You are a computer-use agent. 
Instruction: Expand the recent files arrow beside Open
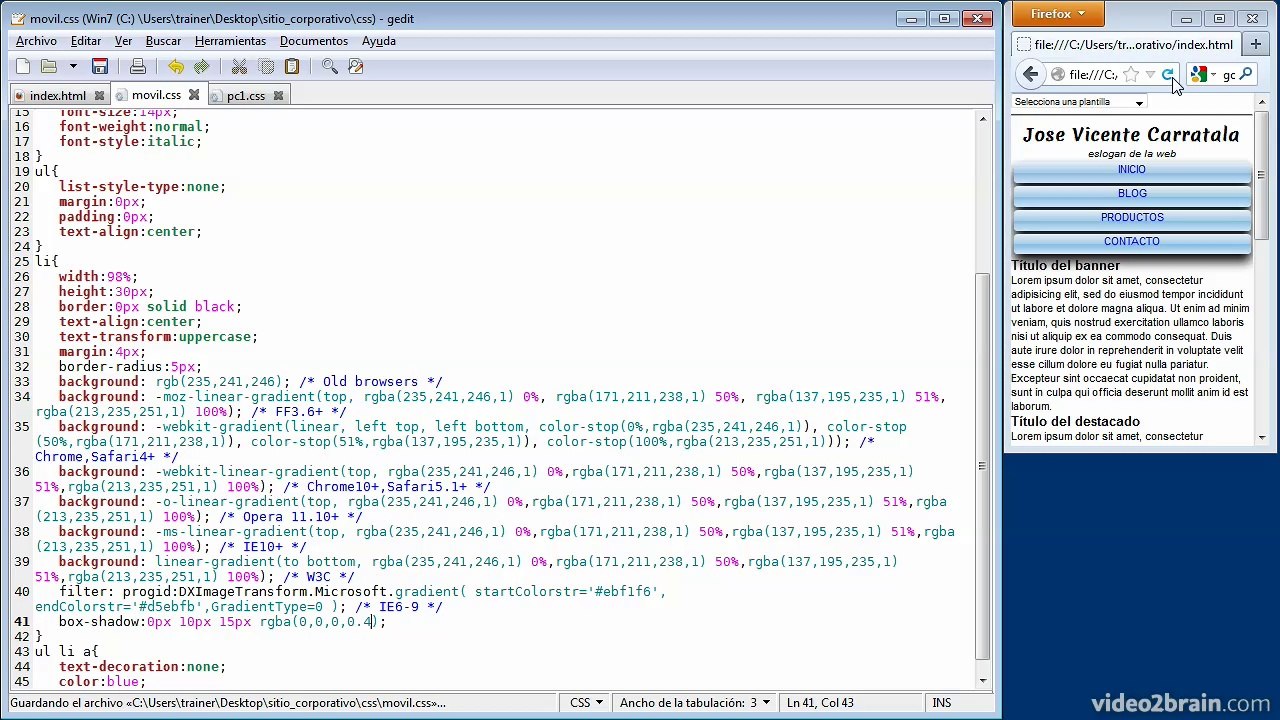[x=73, y=67]
